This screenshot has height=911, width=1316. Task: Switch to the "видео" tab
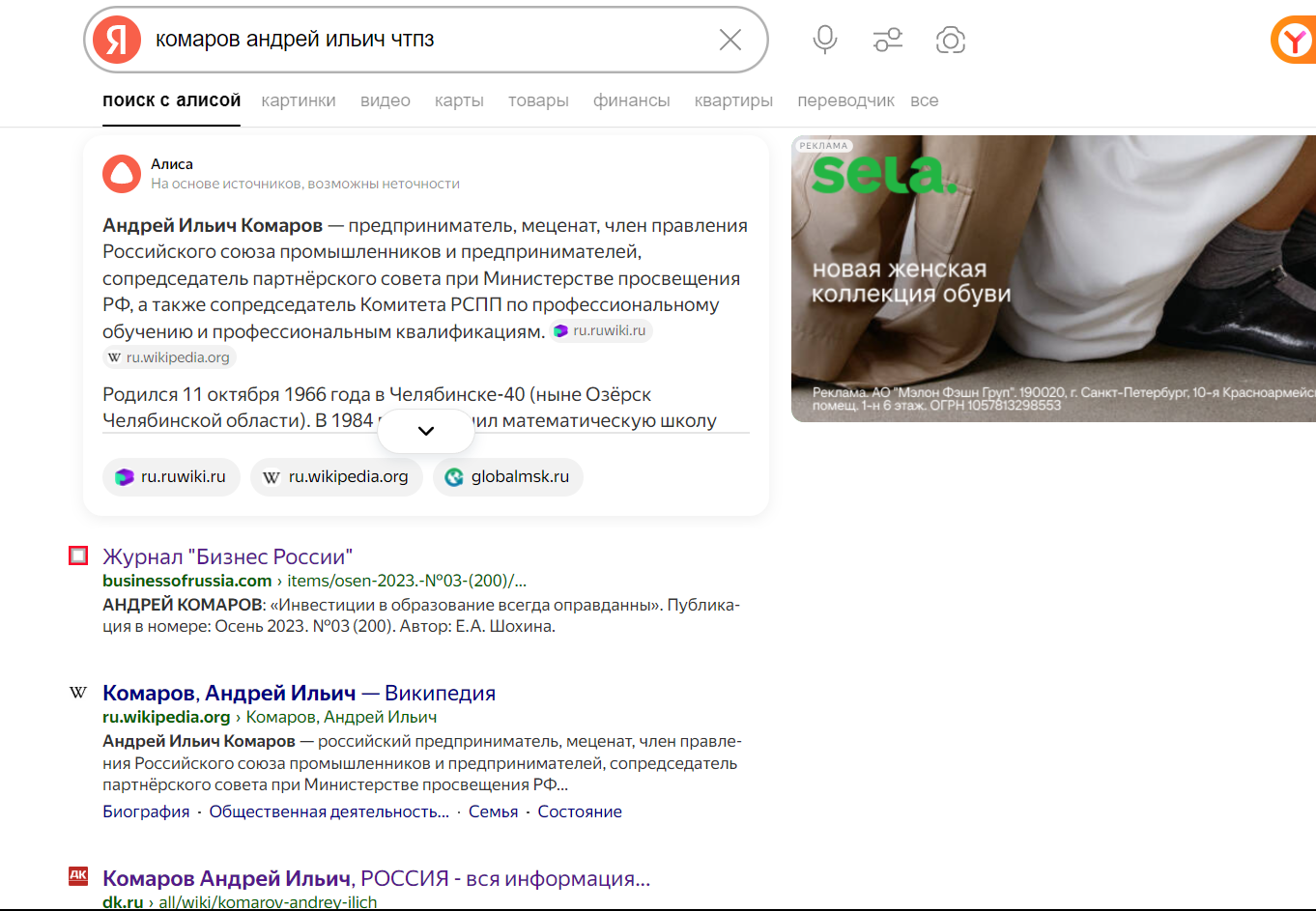[x=386, y=100]
